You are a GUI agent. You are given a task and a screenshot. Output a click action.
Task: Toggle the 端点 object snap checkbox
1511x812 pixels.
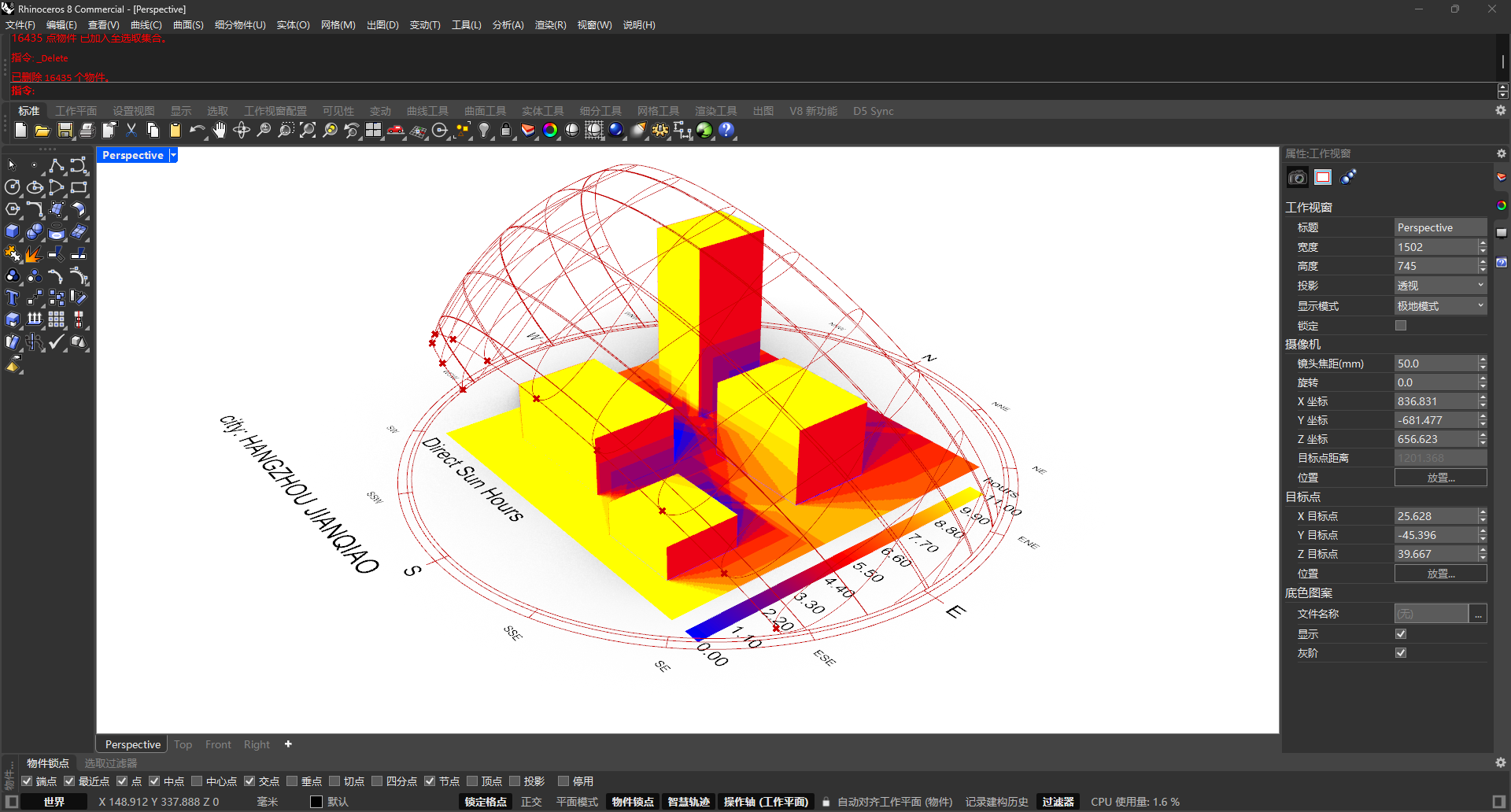click(27, 781)
